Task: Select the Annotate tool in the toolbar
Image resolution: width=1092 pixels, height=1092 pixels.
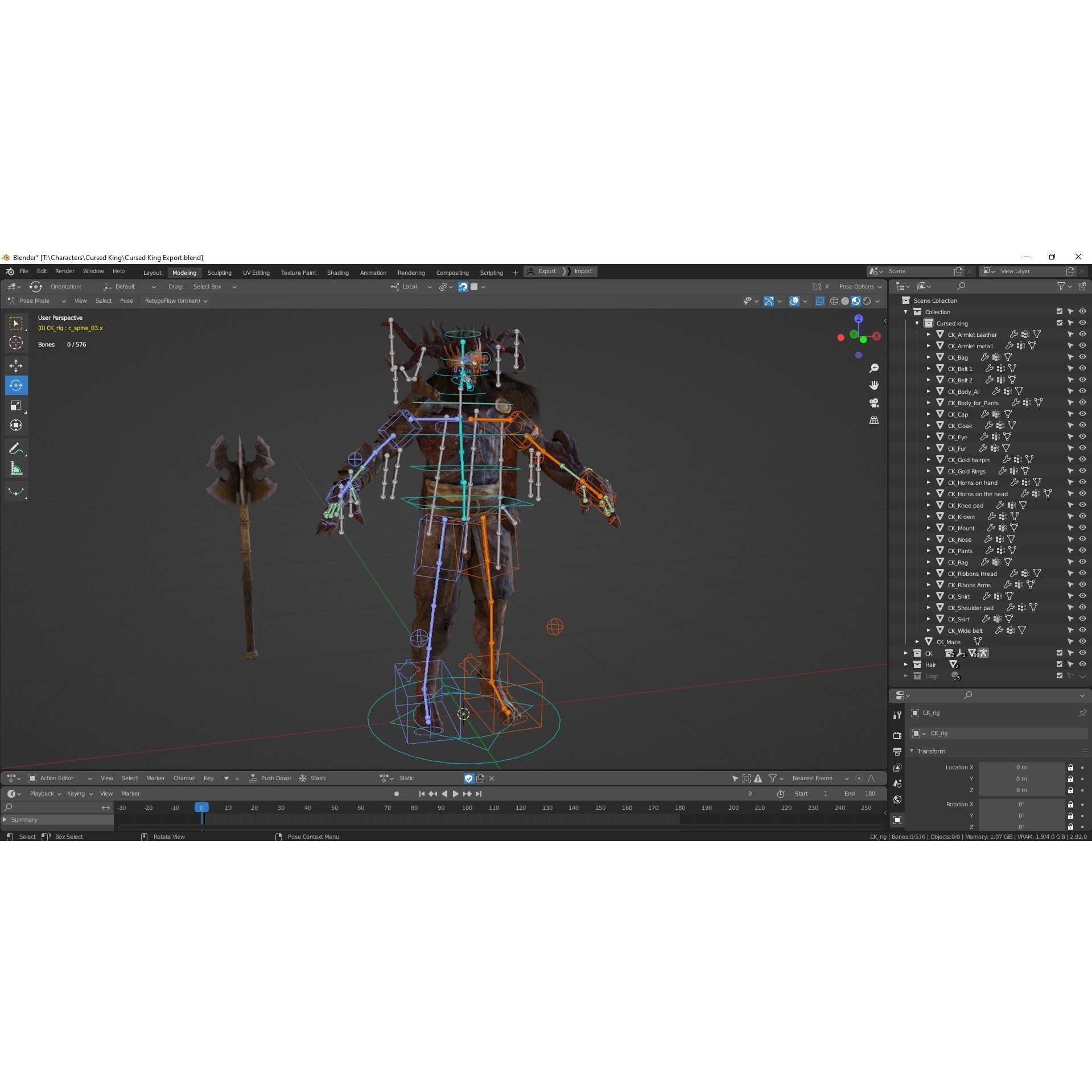Action: point(16,448)
